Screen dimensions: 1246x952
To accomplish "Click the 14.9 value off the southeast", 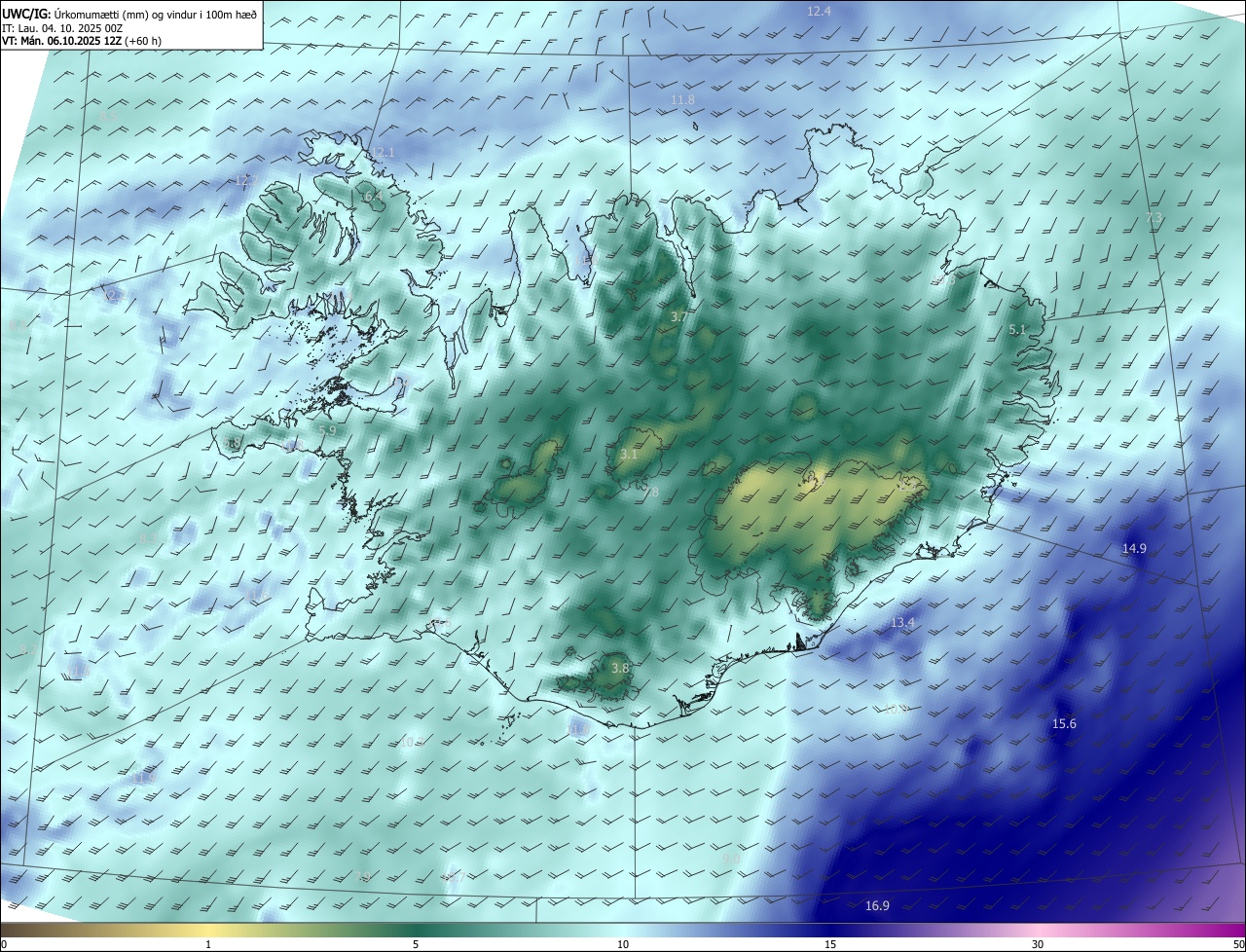I will (1134, 549).
